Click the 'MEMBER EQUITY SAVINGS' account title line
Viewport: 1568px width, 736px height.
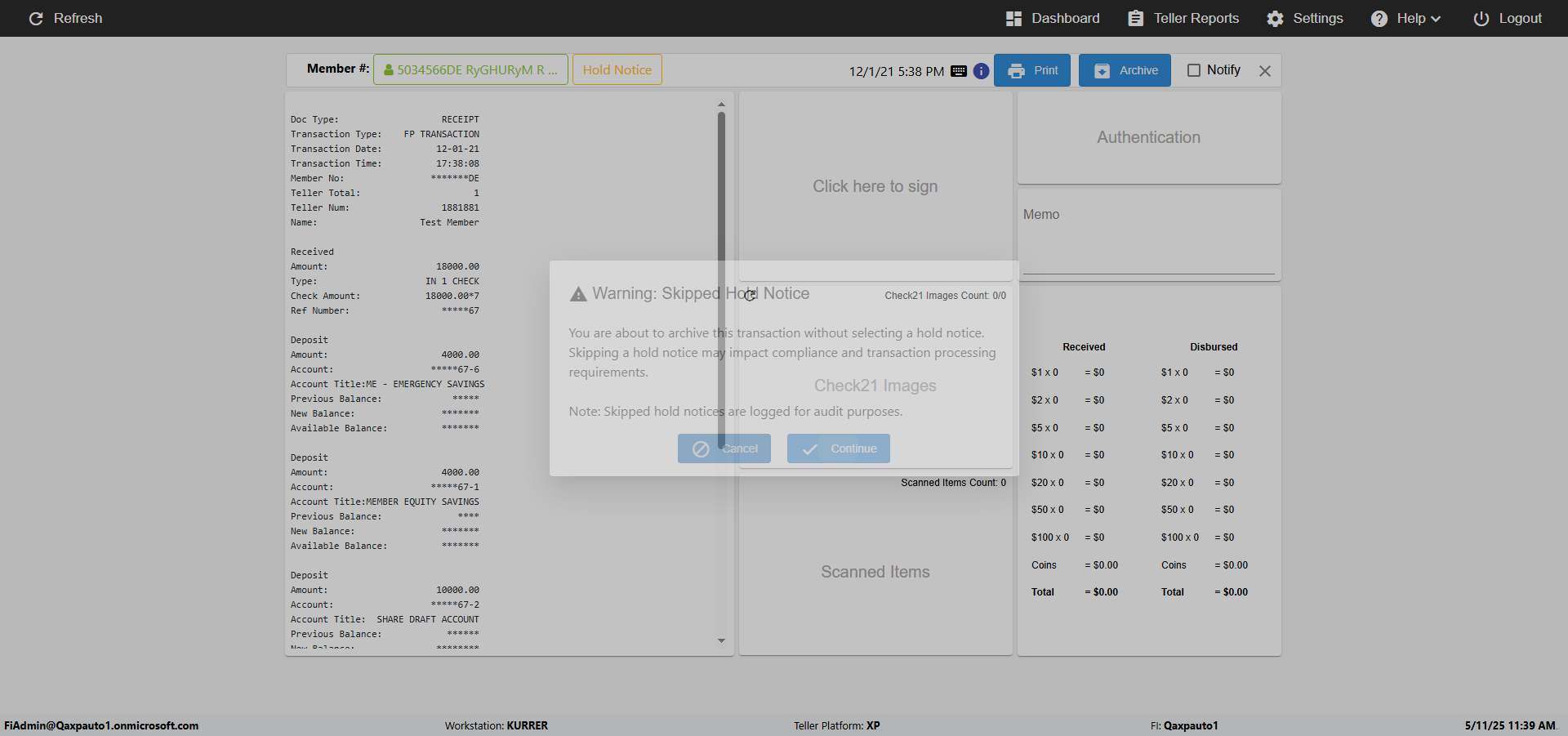pos(385,502)
